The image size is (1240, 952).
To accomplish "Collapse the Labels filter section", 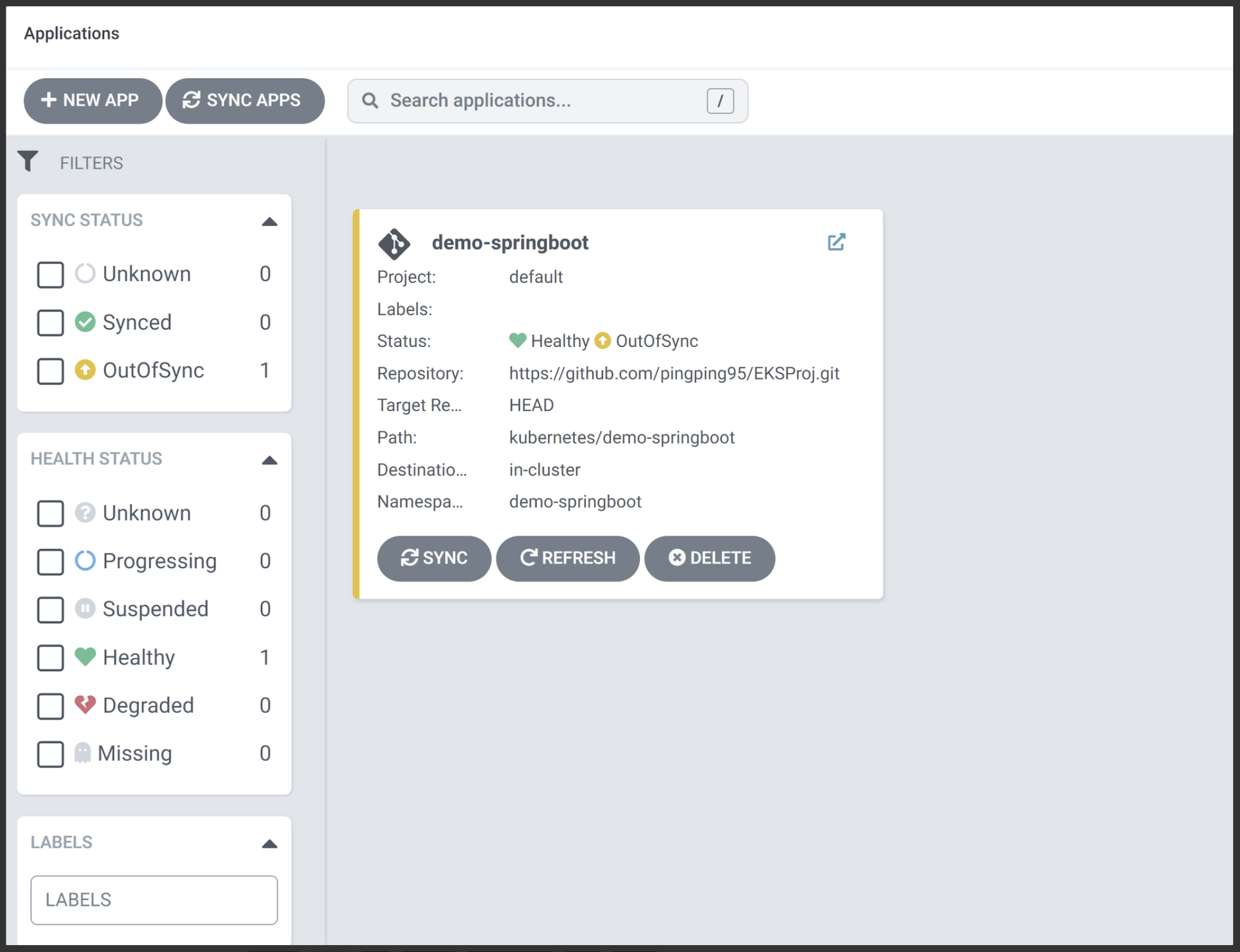I will pyautogui.click(x=269, y=844).
